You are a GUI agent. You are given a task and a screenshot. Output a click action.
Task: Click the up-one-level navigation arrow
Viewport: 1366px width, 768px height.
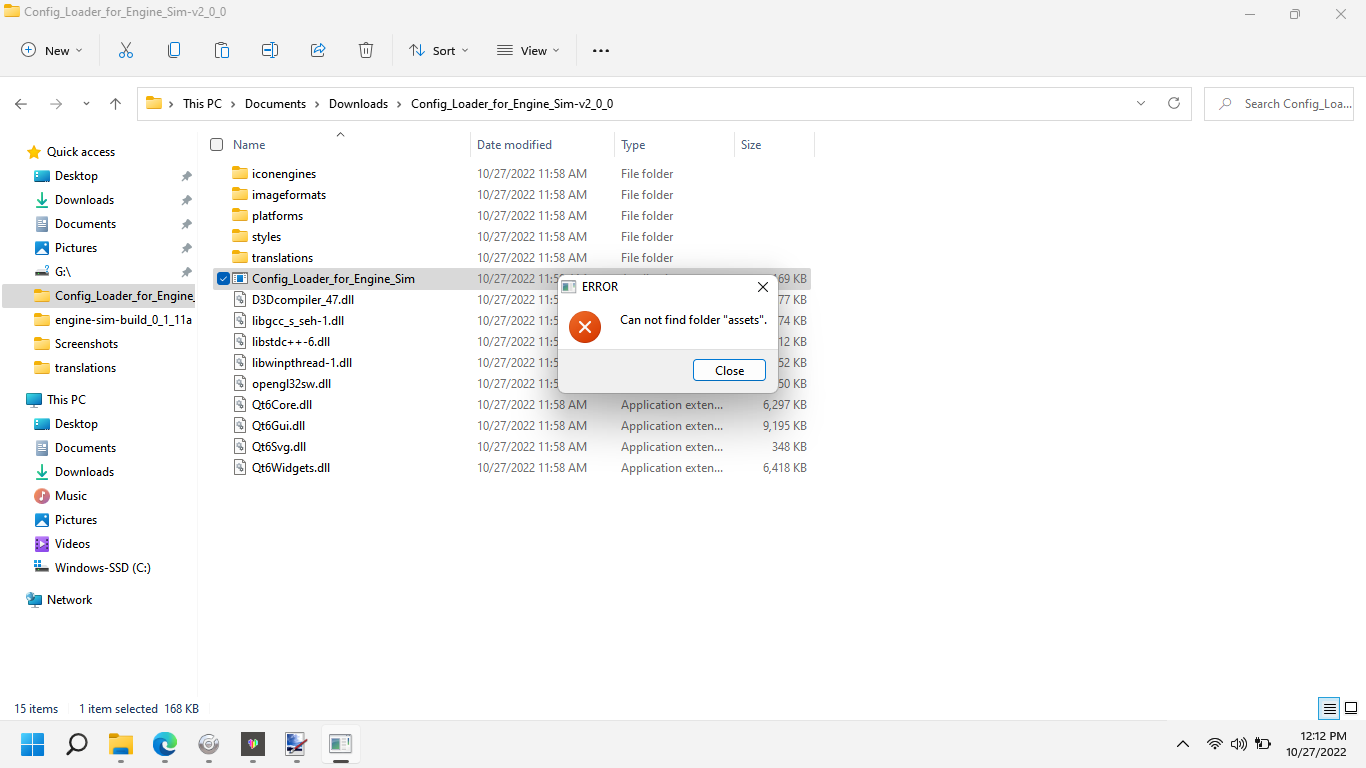coord(115,103)
